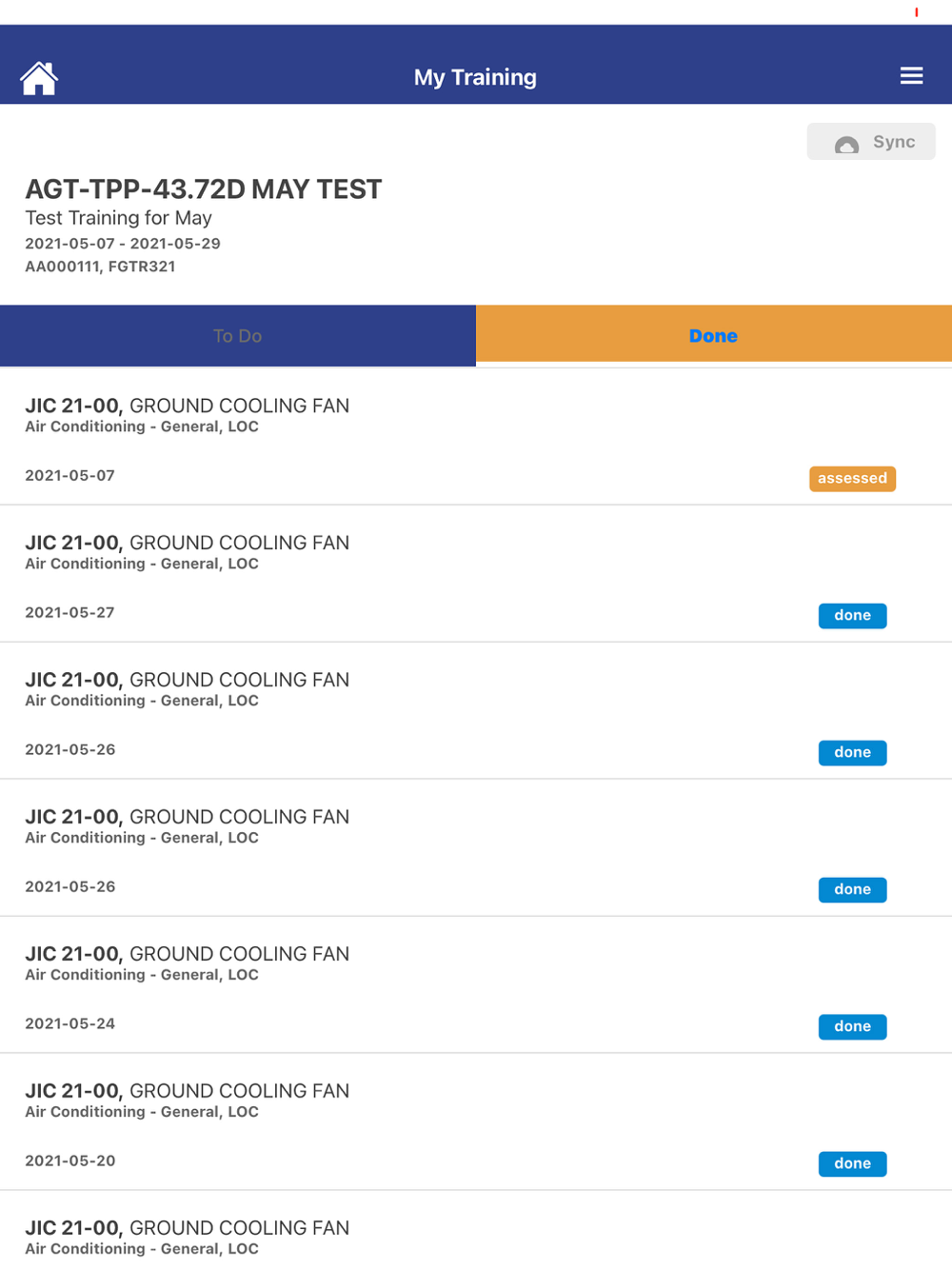Tap done badge for 2021-05-24 entry

(x=852, y=1026)
